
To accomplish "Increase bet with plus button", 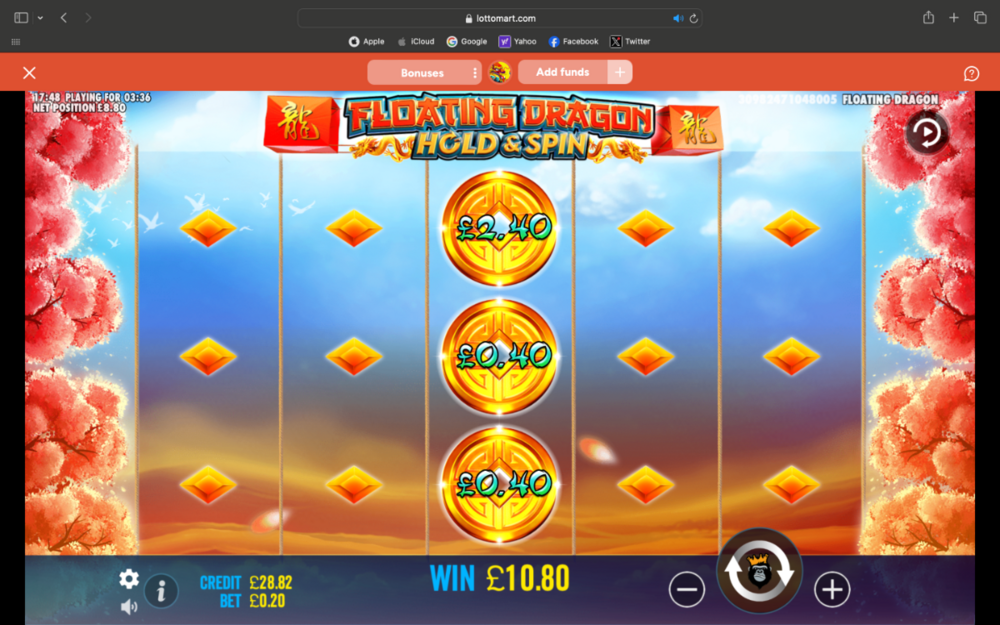I will (832, 589).
